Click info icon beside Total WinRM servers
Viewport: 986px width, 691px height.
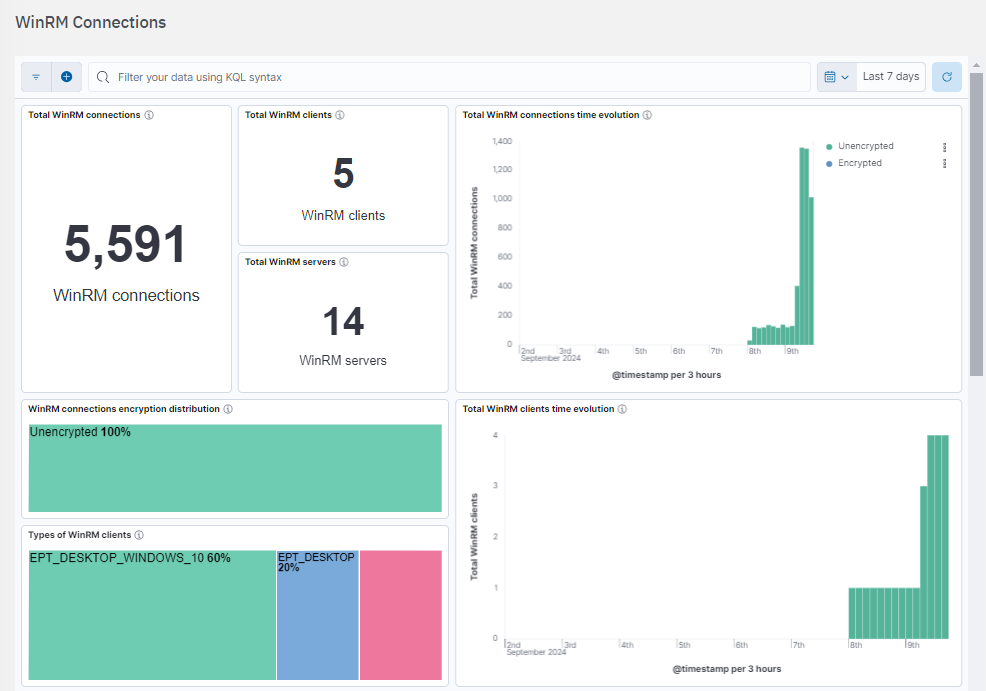click(344, 262)
